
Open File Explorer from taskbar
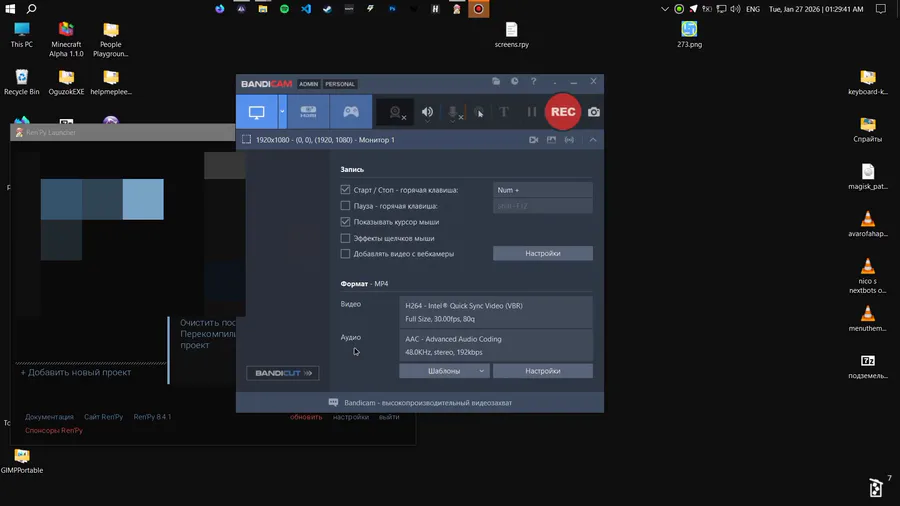263,9
